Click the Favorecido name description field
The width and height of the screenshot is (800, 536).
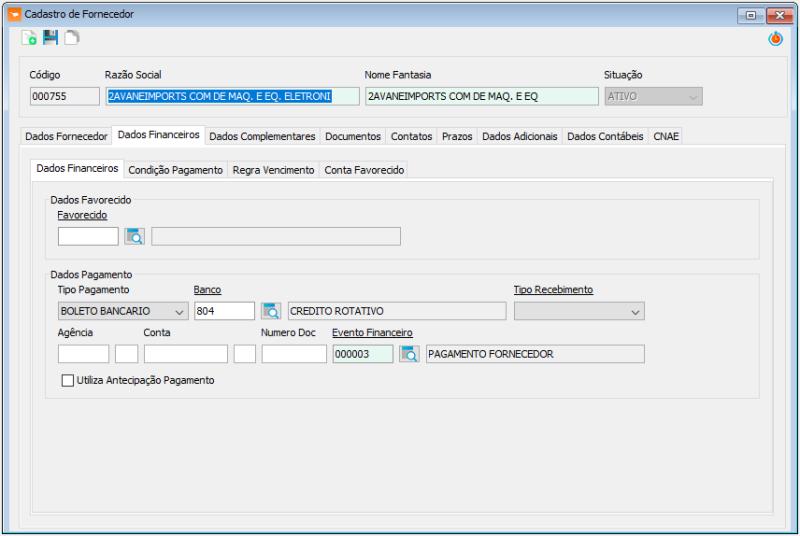[276, 237]
